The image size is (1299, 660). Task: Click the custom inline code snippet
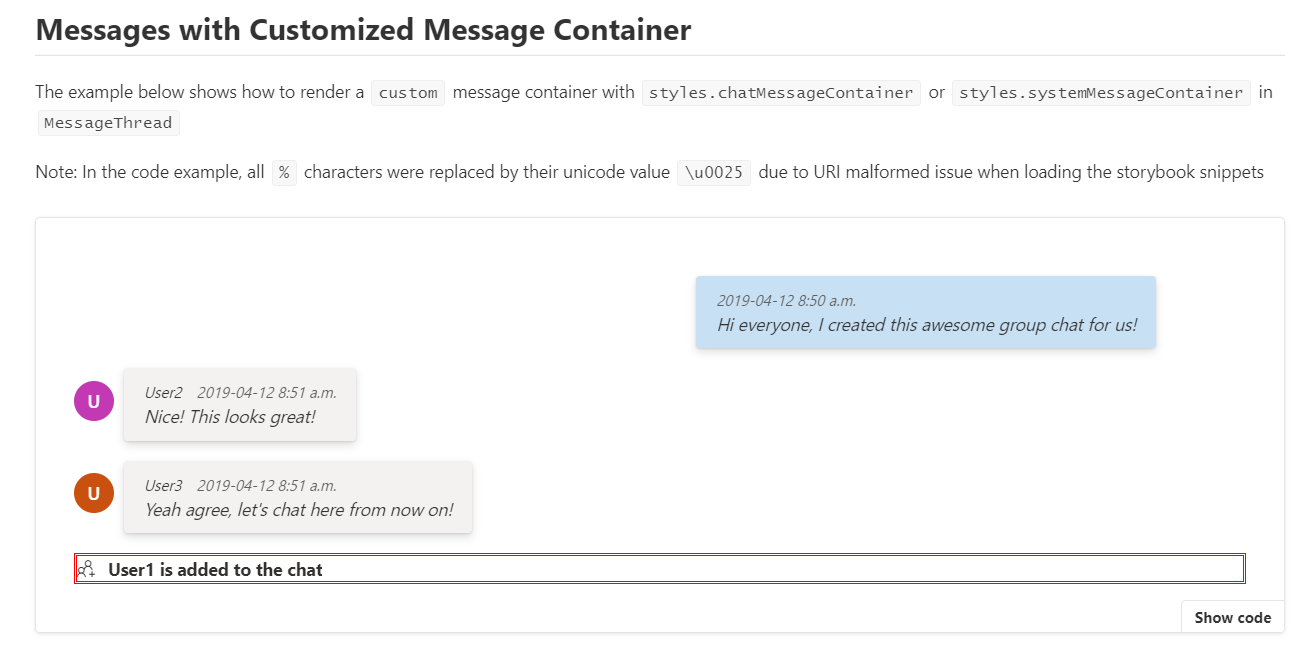[407, 92]
